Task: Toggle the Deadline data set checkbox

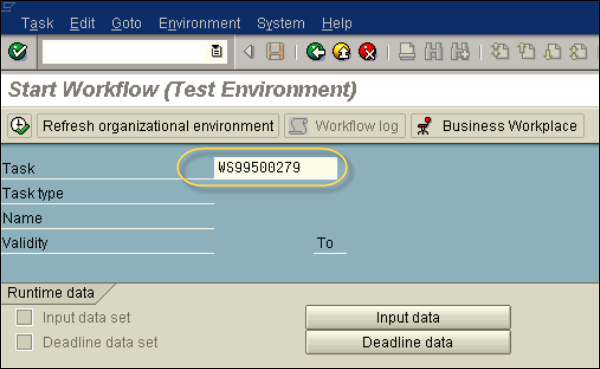Action: 24,342
